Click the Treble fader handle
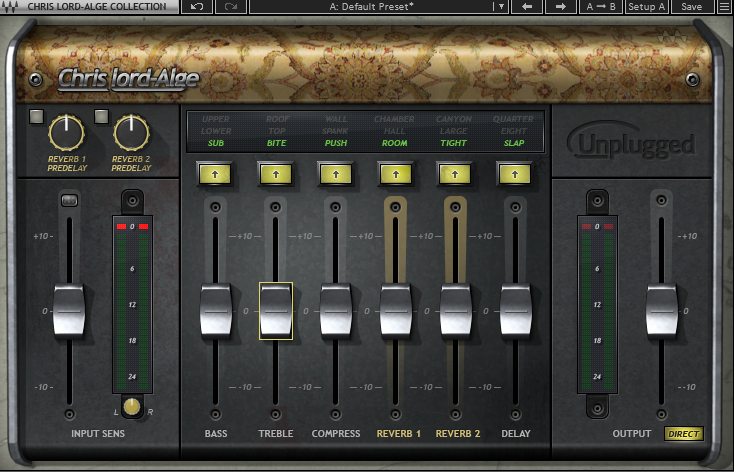Viewport: 734px width, 472px height. (x=275, y=311)
